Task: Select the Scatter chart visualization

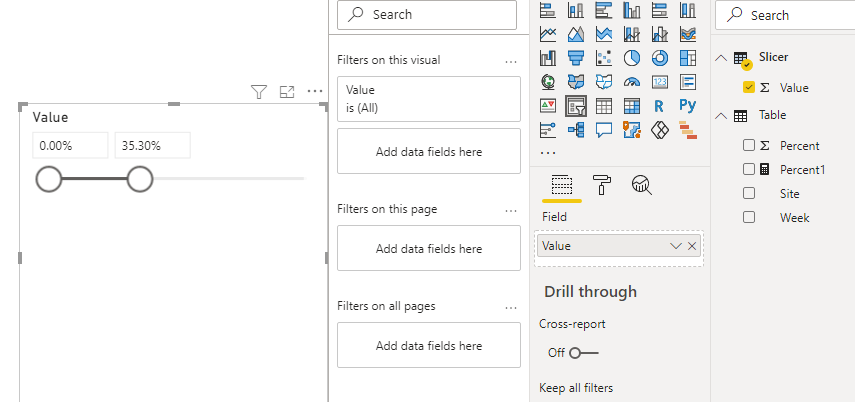Action: click(x=604, y=57)
